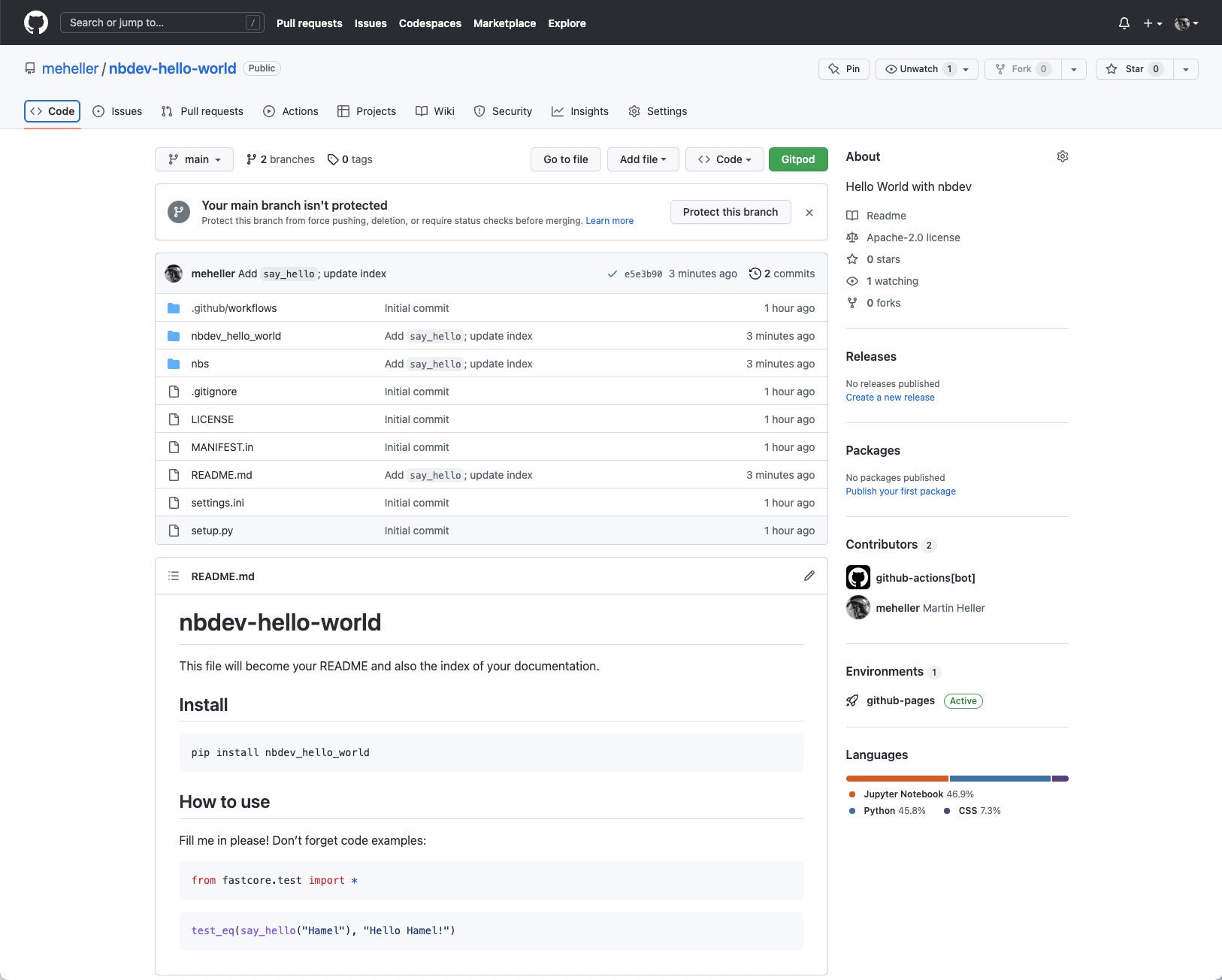The height and width of the screenshot is (980, 1222).
Task: Open the main branch selector
Action: coord(195,159)
